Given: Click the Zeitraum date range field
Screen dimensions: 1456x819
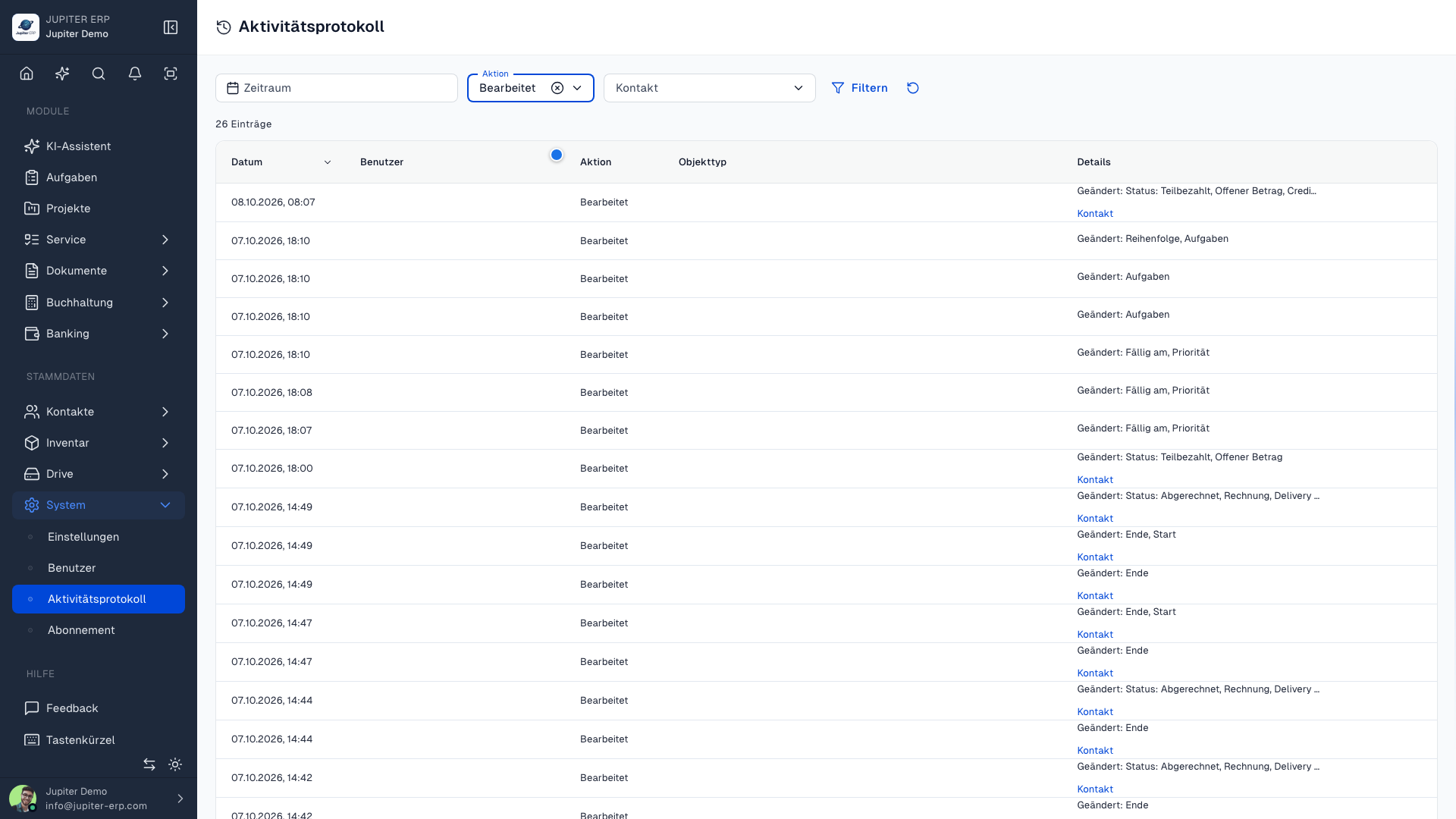Looking at the screenshot, I should pos(337,88).
